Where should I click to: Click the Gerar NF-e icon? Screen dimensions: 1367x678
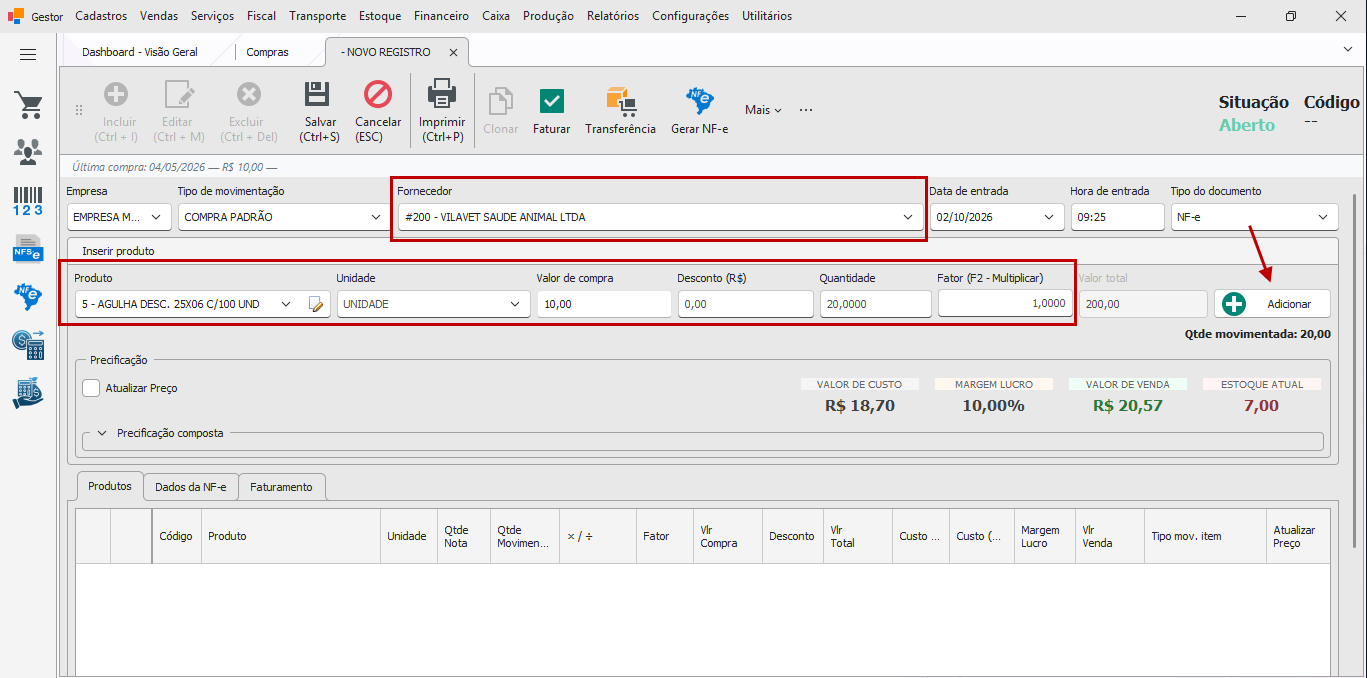699,101
